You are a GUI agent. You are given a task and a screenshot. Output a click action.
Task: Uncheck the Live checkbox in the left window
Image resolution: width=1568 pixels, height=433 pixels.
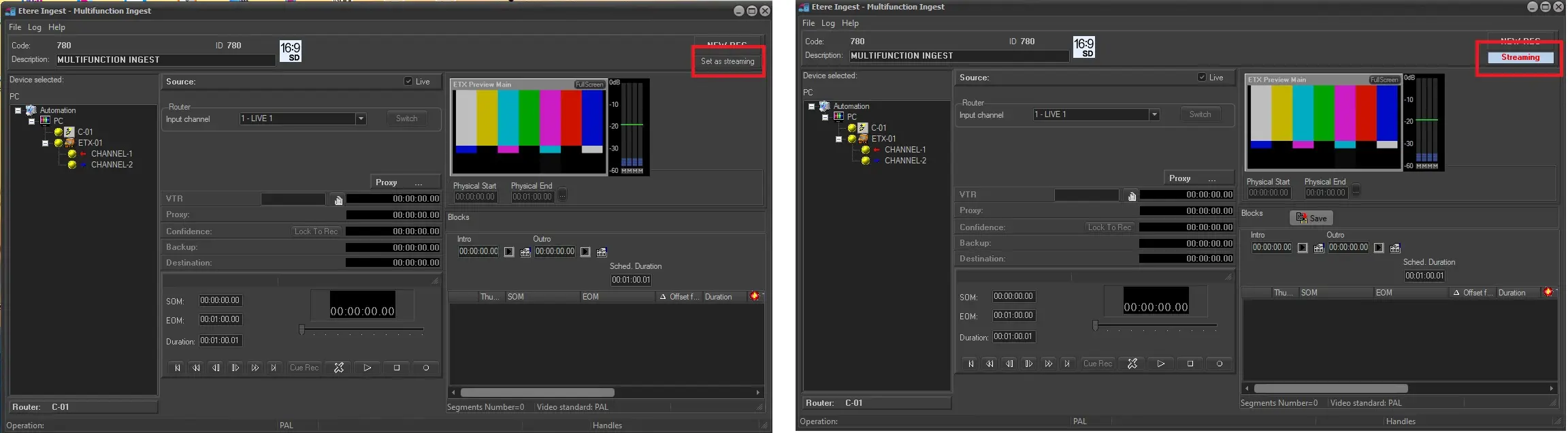[408, 82]
